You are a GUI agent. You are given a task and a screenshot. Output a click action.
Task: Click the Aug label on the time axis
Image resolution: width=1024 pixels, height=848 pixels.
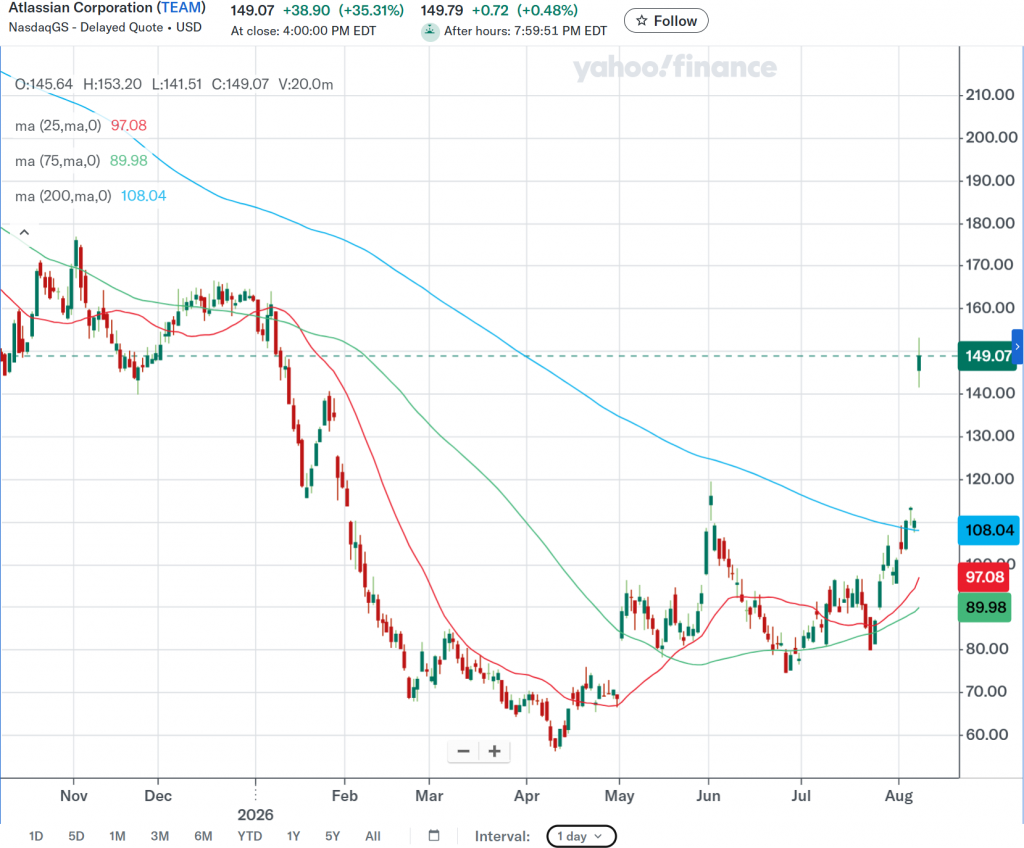coord(899,796)
